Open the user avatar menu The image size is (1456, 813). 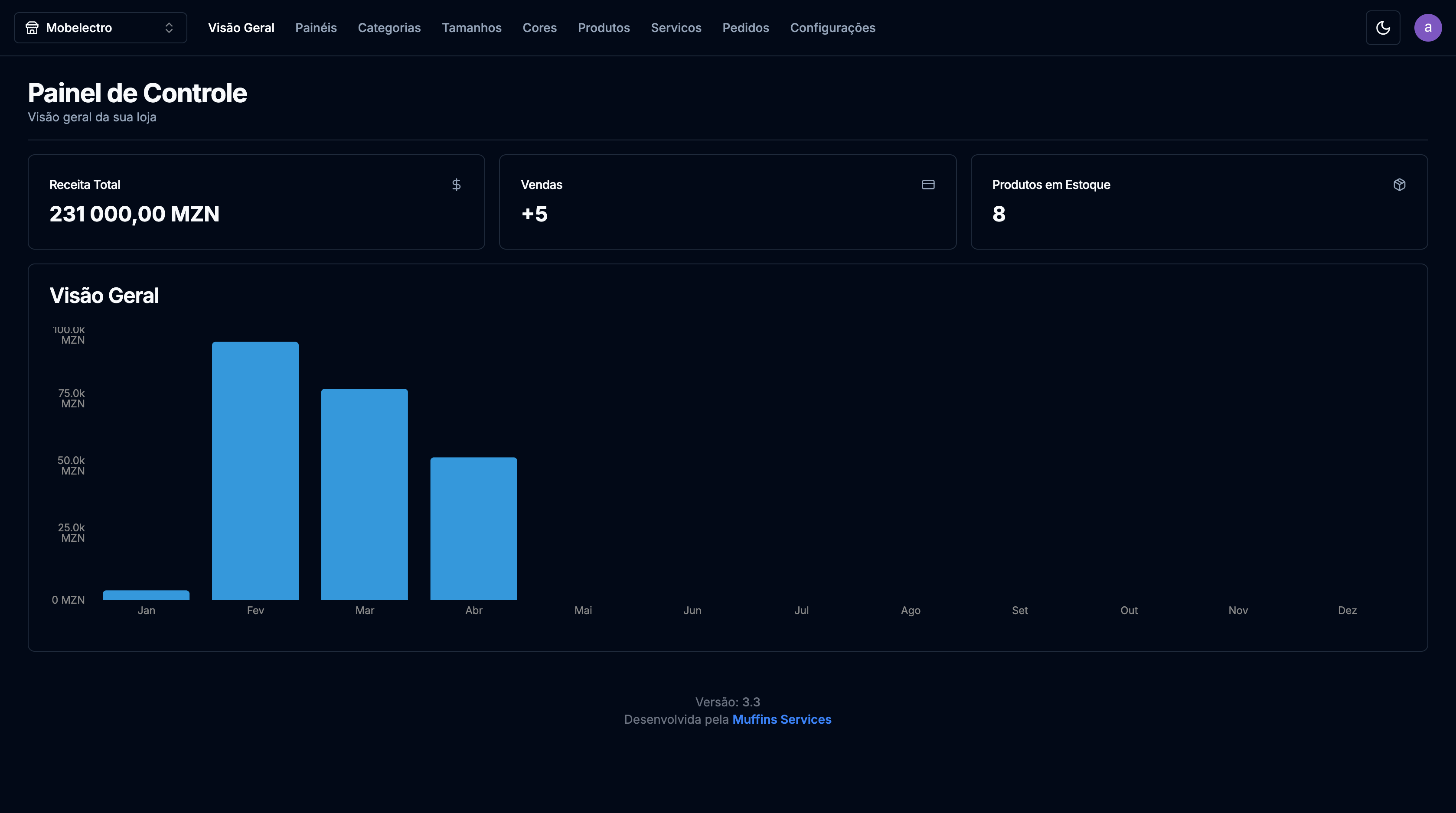coord(1427,28)
